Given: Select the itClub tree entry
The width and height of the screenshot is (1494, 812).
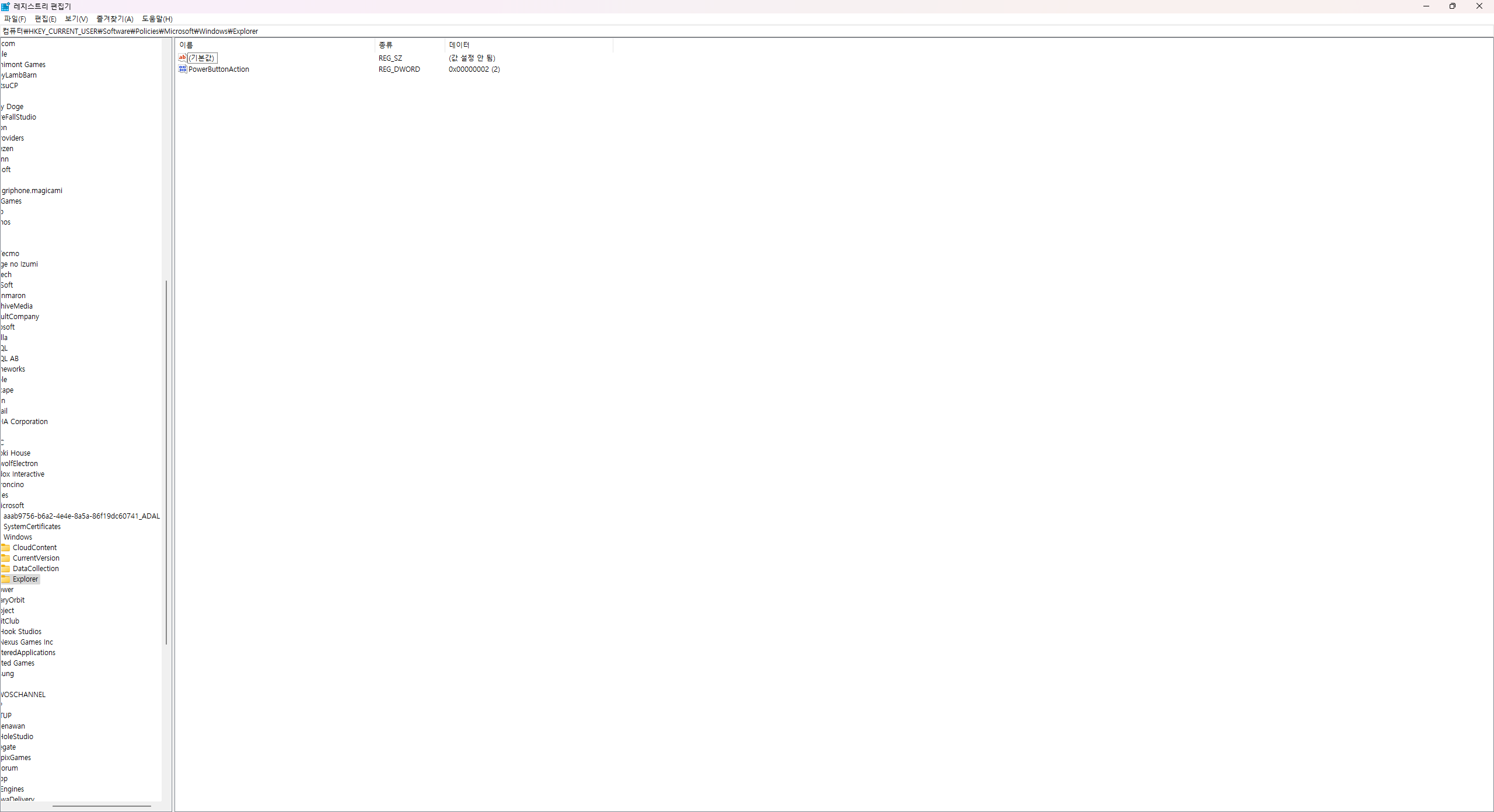Looking at the screenshot, I should (x=10, y=621).
